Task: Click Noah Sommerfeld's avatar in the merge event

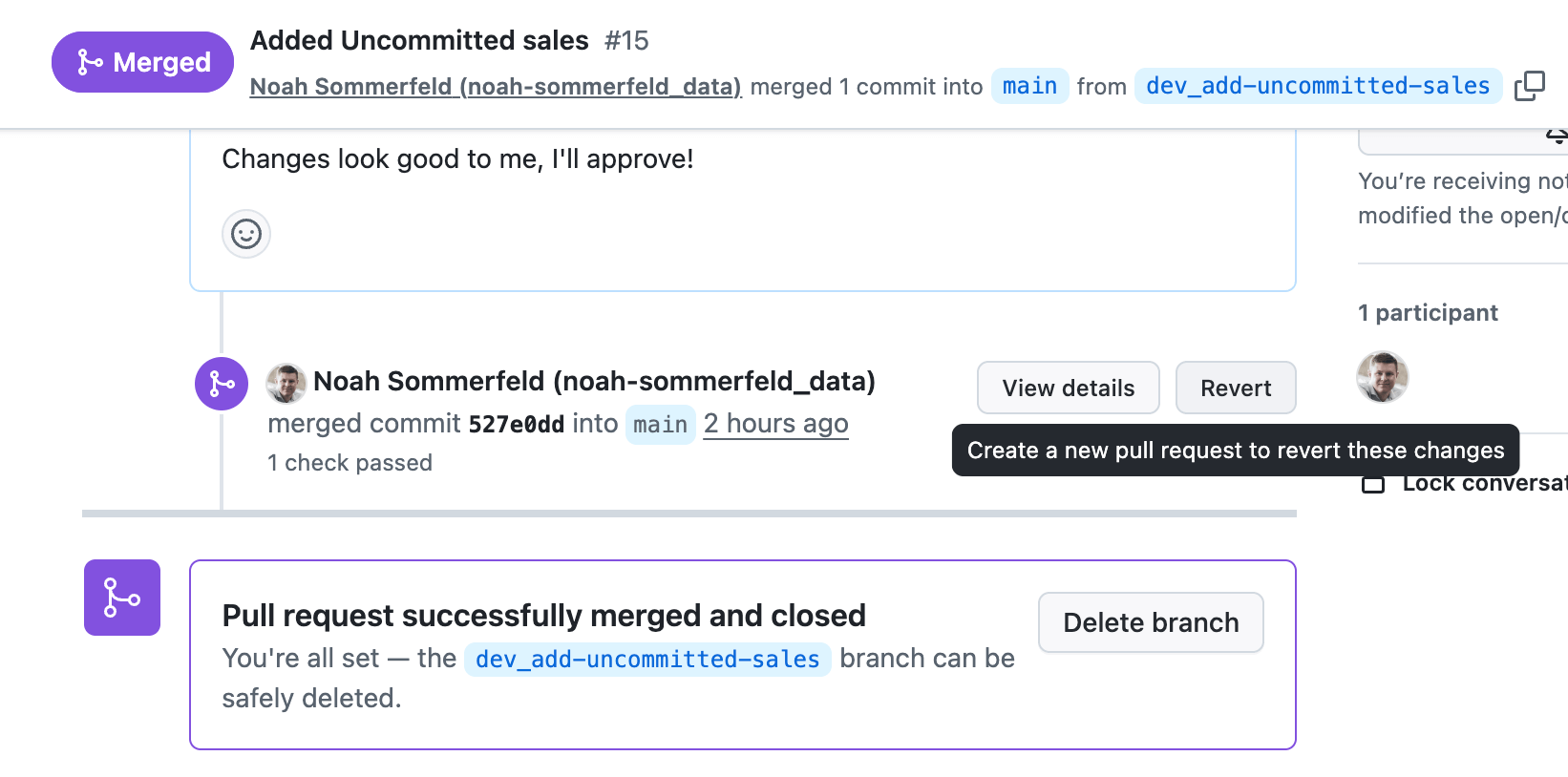Action: point(286,383)
